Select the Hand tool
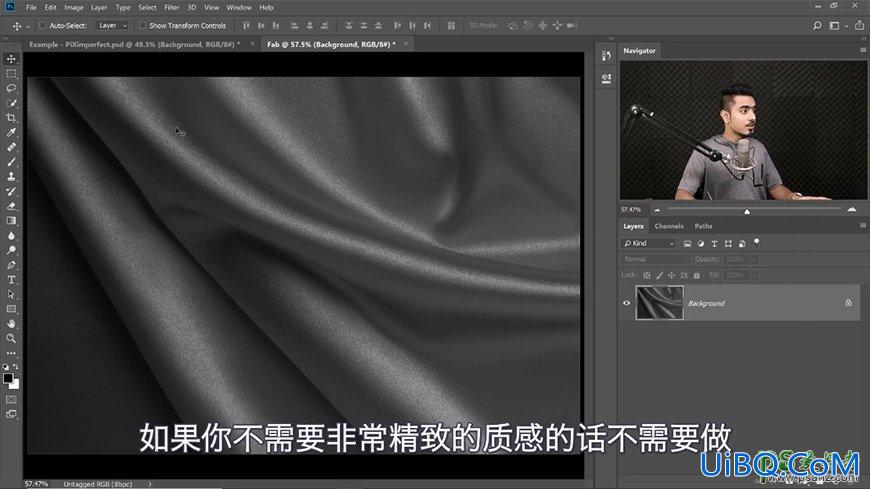Screen dimensions: 870x489 (x=11, y=324)
